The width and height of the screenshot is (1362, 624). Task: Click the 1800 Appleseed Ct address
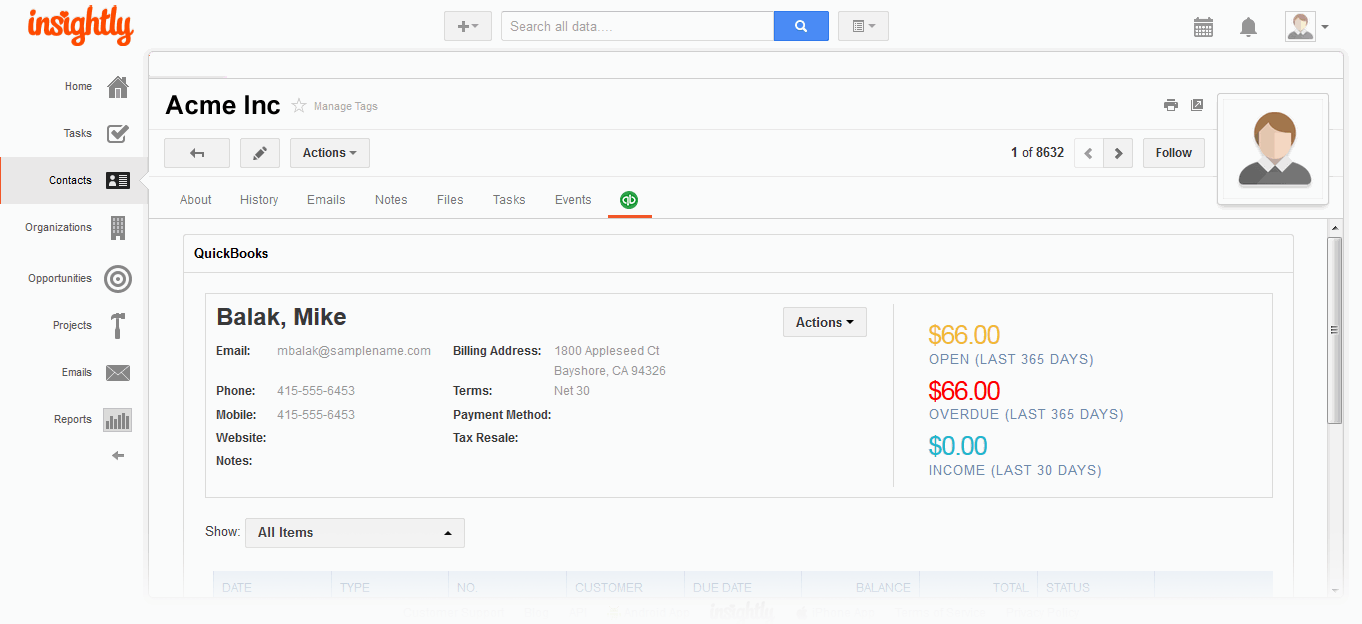pos(607,351)
